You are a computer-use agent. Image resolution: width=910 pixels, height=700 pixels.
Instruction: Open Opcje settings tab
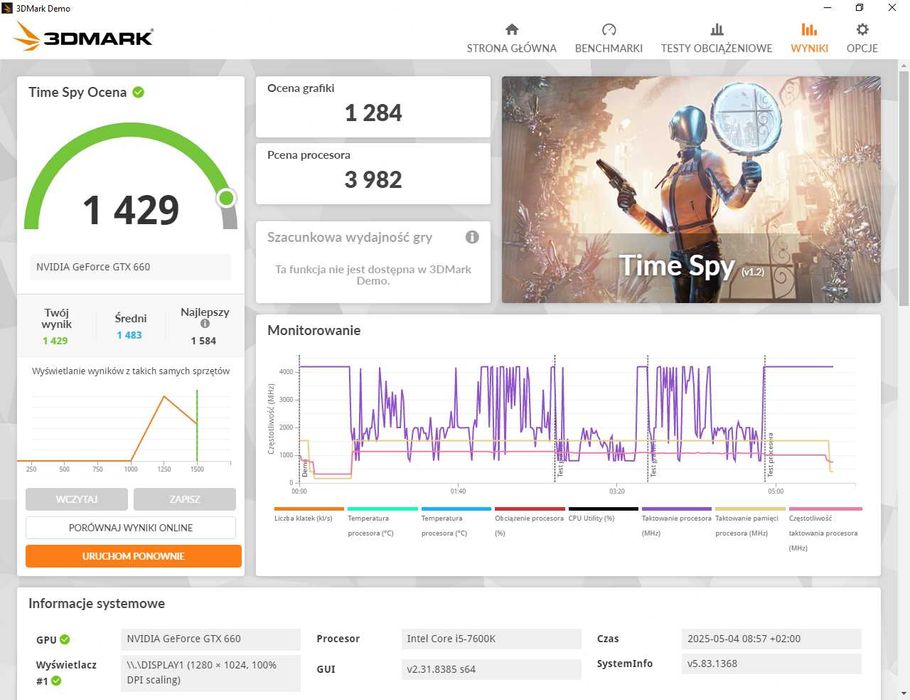[862, 38]
